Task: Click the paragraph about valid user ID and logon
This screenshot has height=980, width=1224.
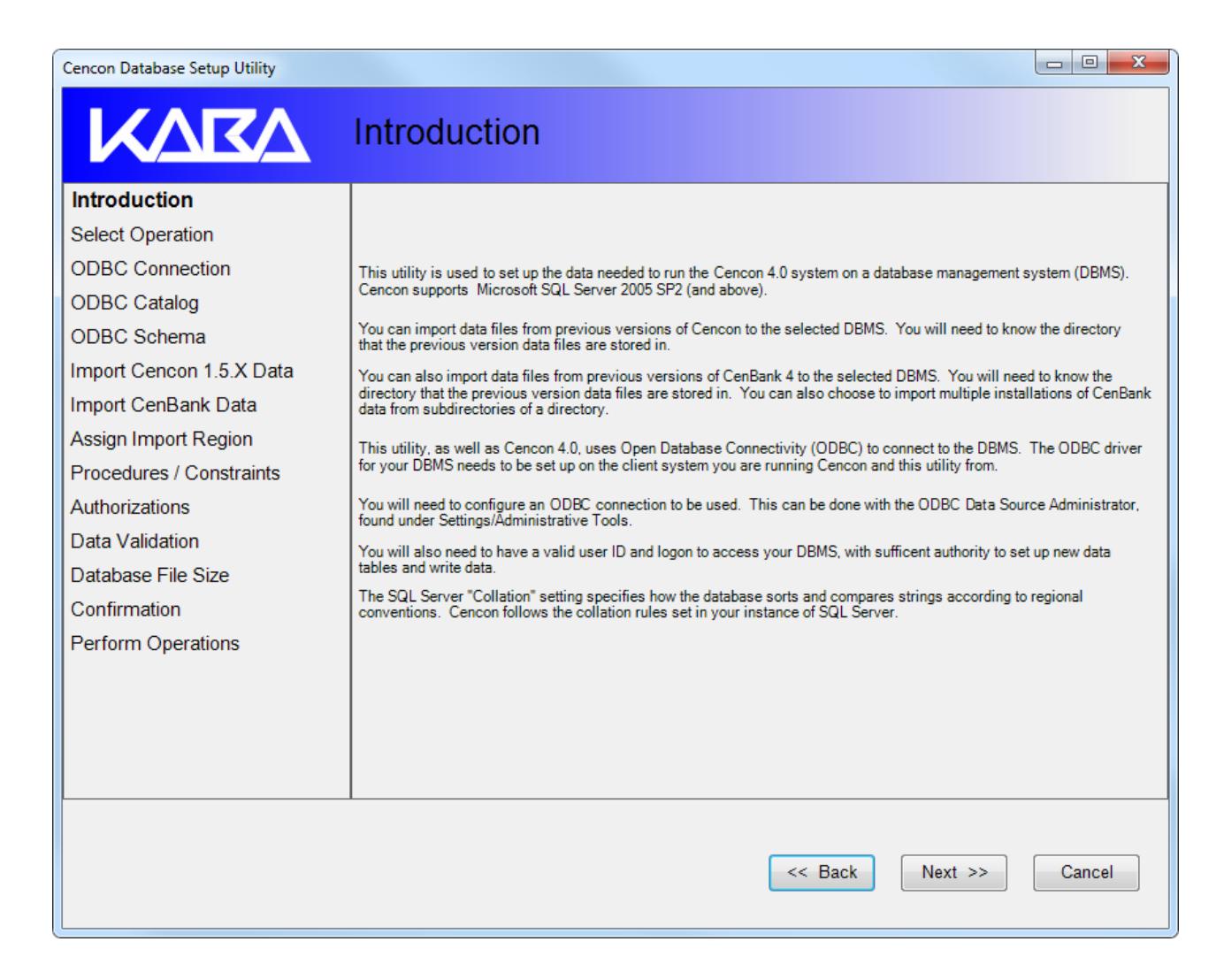Action: pos(734,559)
